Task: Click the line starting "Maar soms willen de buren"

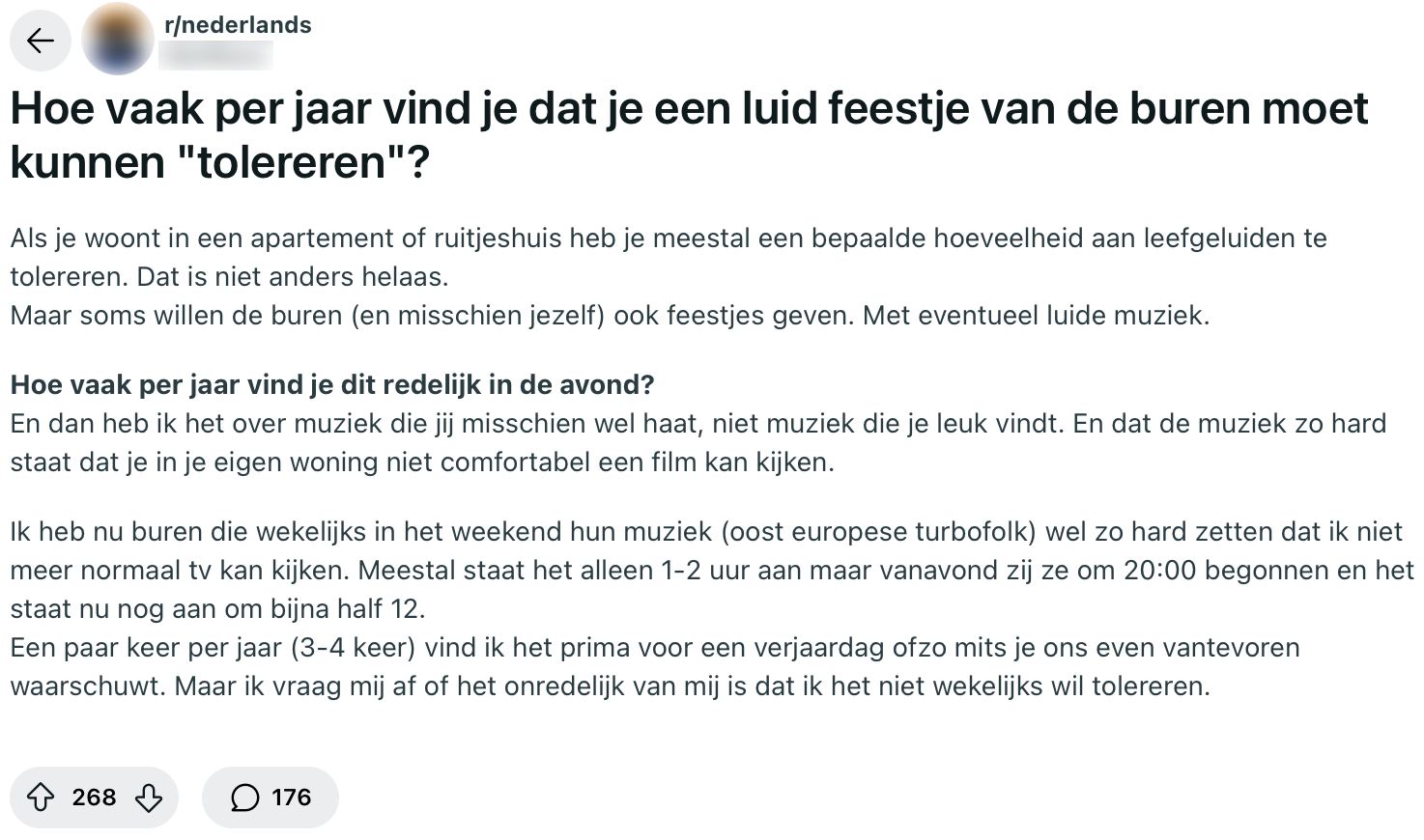Action: 610,316
